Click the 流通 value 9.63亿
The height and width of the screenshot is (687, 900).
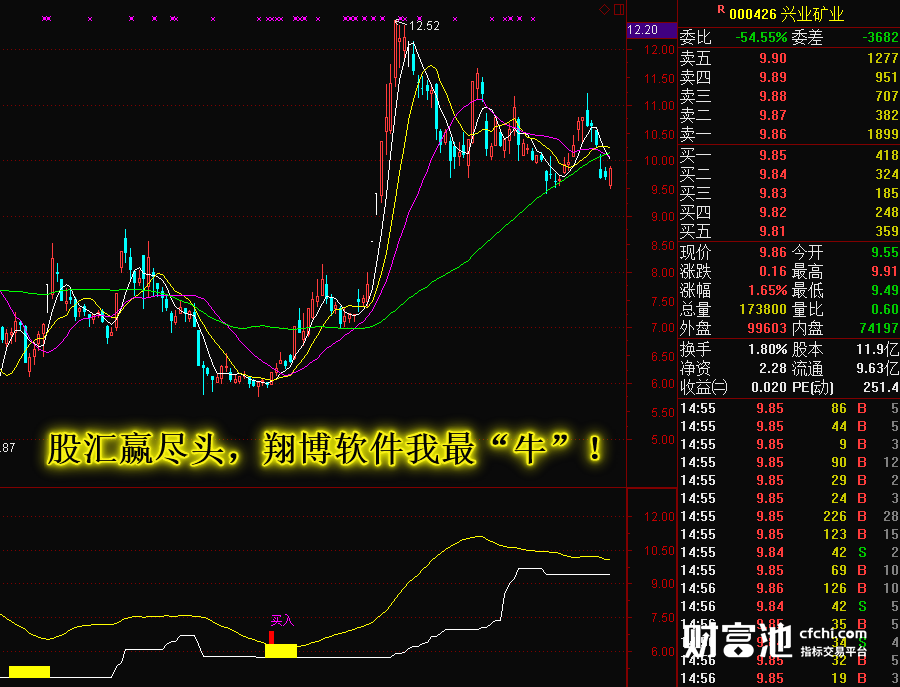tap(878, 368)
